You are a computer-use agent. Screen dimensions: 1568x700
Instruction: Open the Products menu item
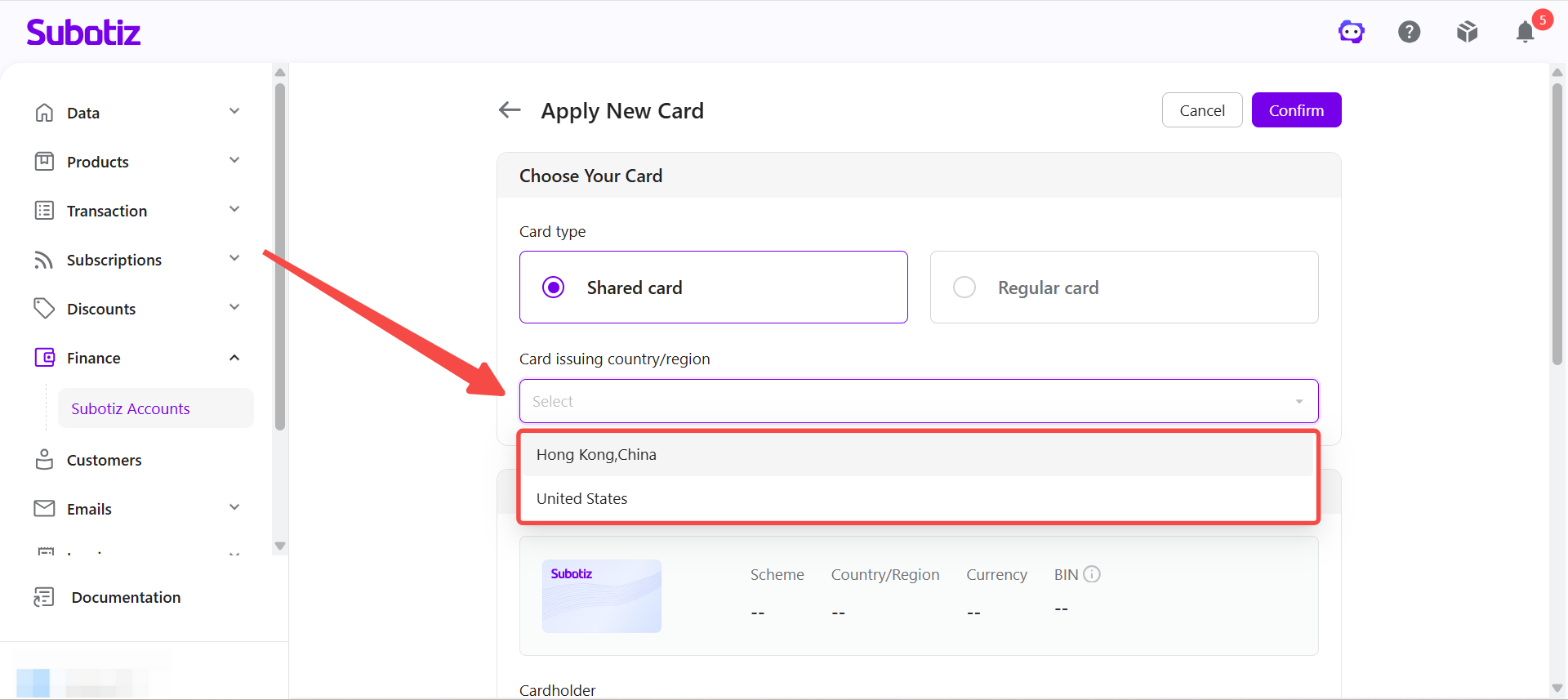(x=98, y=162)
